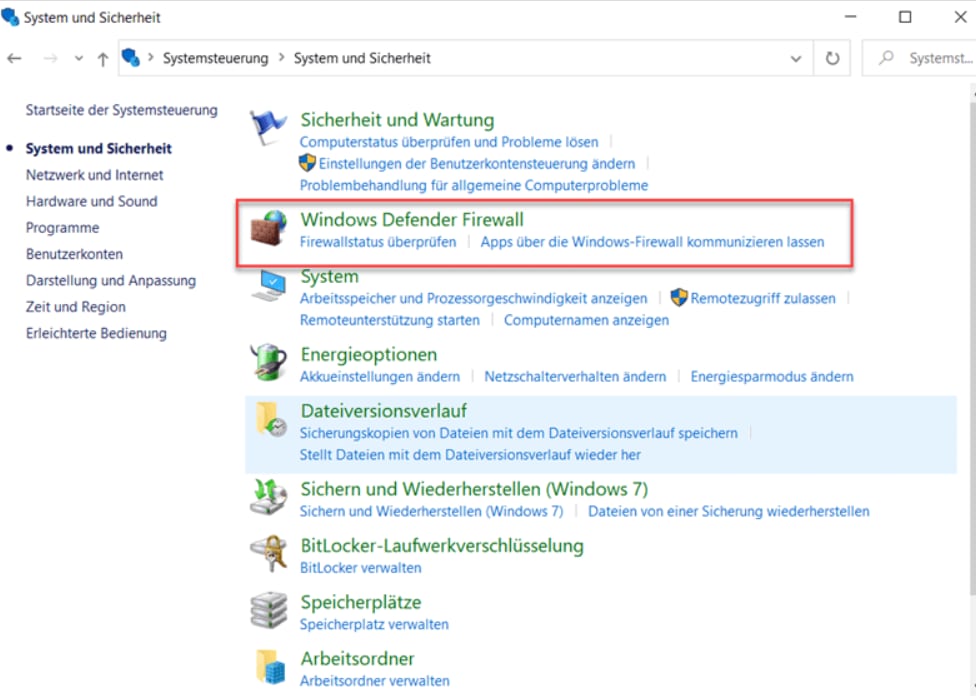Viewport: 976px width, 696px height.
Task: Click the shield beside Benutzerkontensteuerung ändern
Action: 307,163
